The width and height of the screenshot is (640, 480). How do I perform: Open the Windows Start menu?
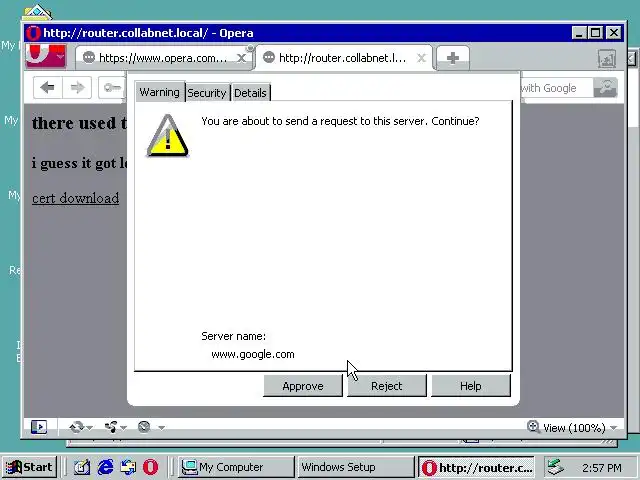pos(29,467)
